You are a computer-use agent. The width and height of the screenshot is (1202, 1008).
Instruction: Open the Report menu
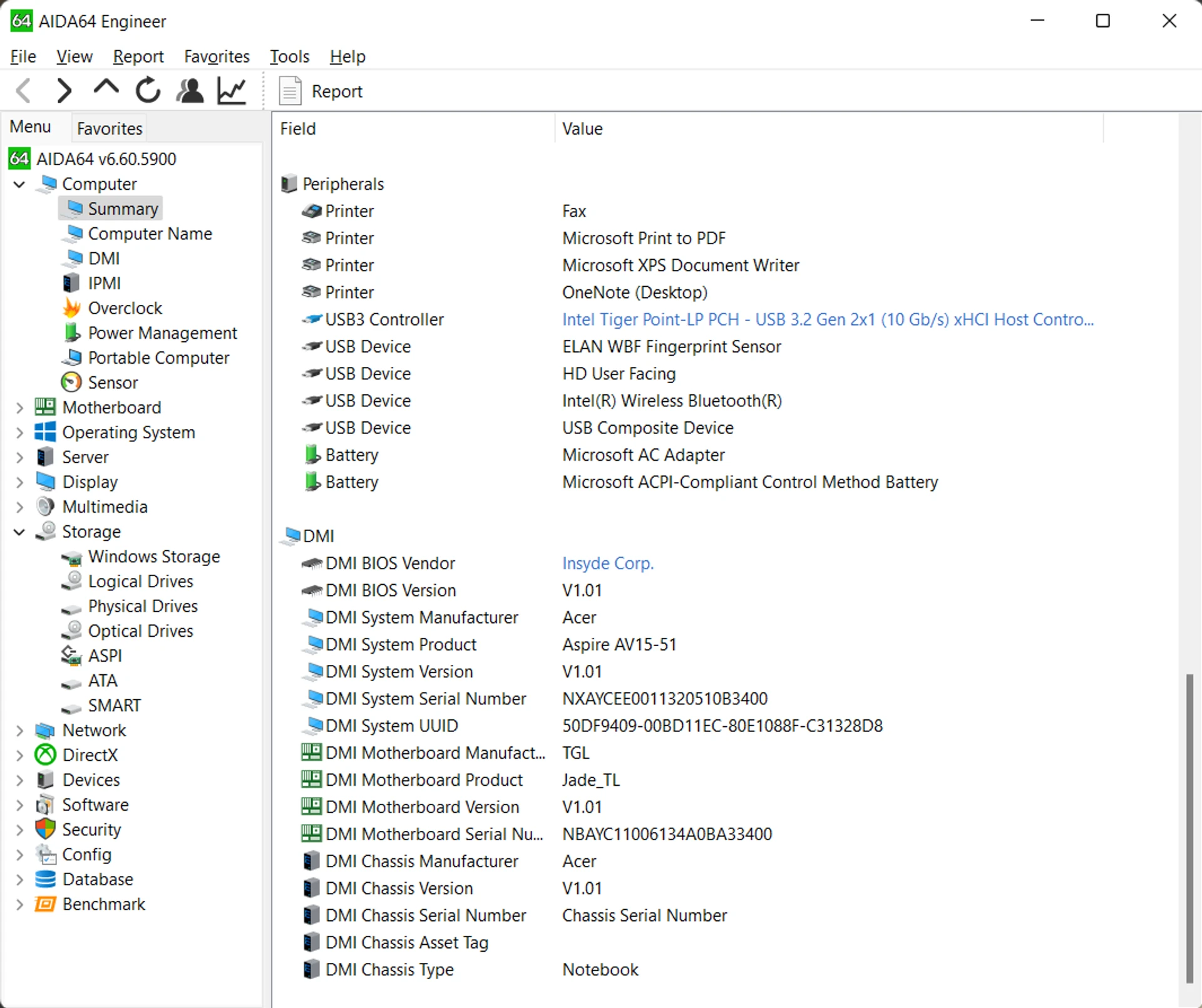pyautogui.click(x=138, y=56)
